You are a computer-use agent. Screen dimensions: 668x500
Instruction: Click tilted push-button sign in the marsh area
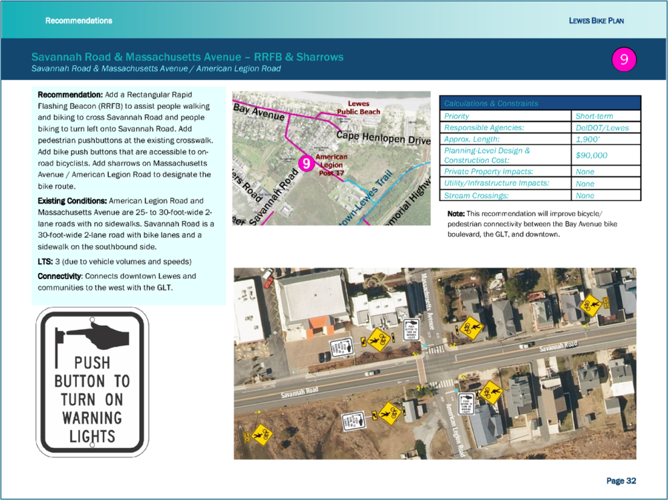pos(354,422)
